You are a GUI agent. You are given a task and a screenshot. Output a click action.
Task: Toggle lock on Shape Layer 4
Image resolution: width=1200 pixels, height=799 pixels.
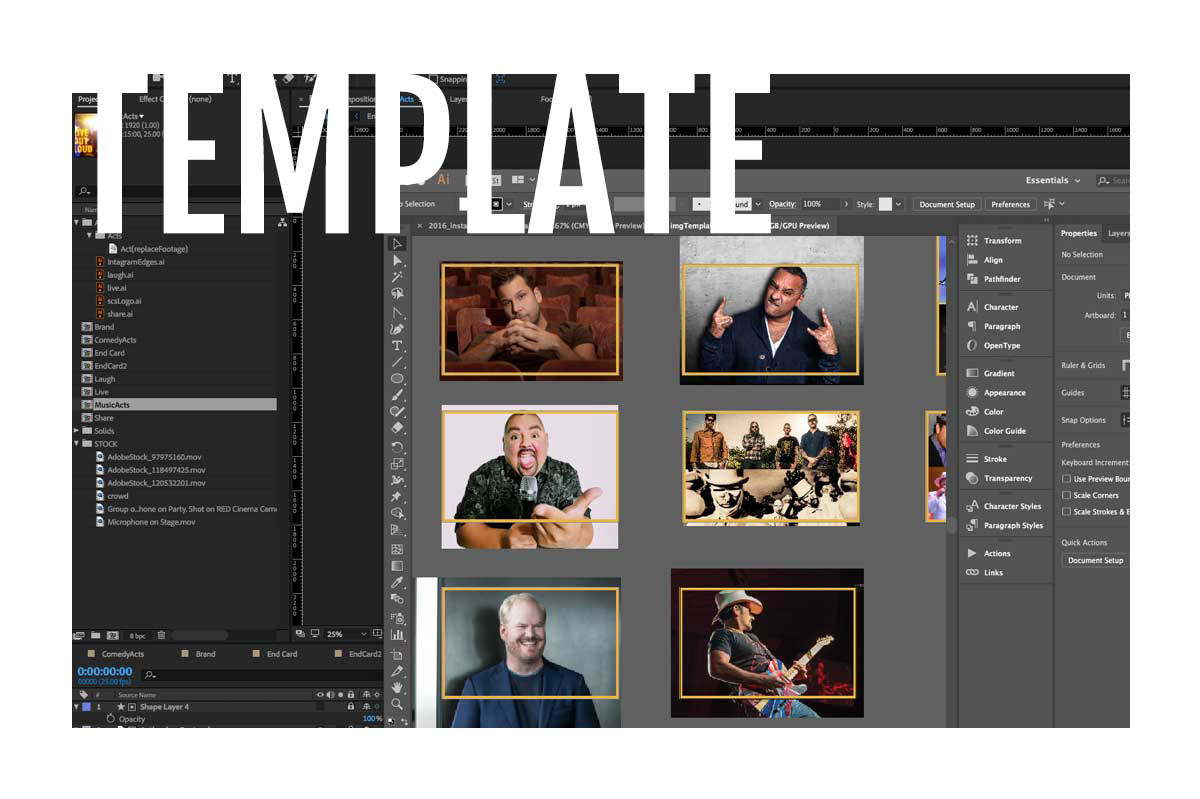351,707
